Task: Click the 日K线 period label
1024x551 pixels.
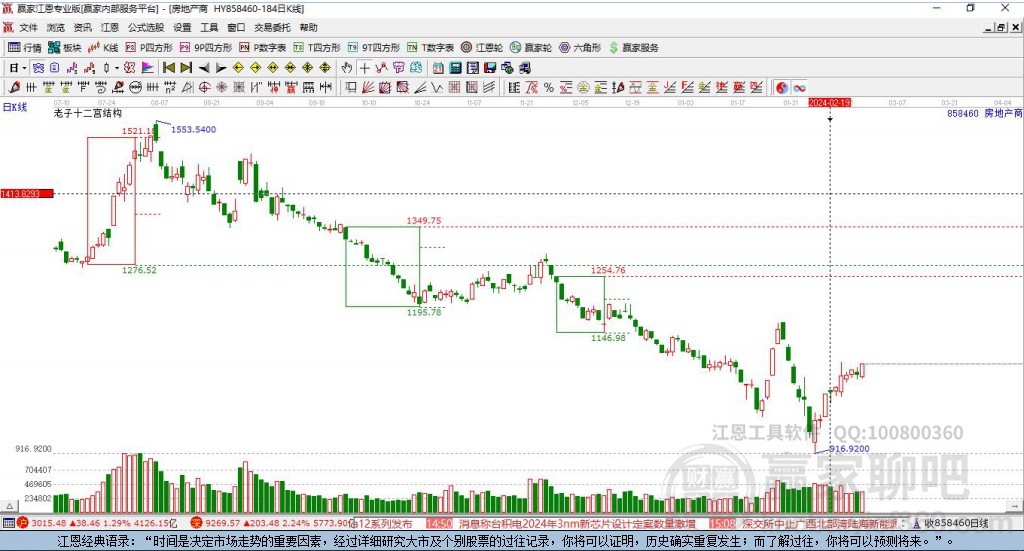Action: tap(15, 107)
